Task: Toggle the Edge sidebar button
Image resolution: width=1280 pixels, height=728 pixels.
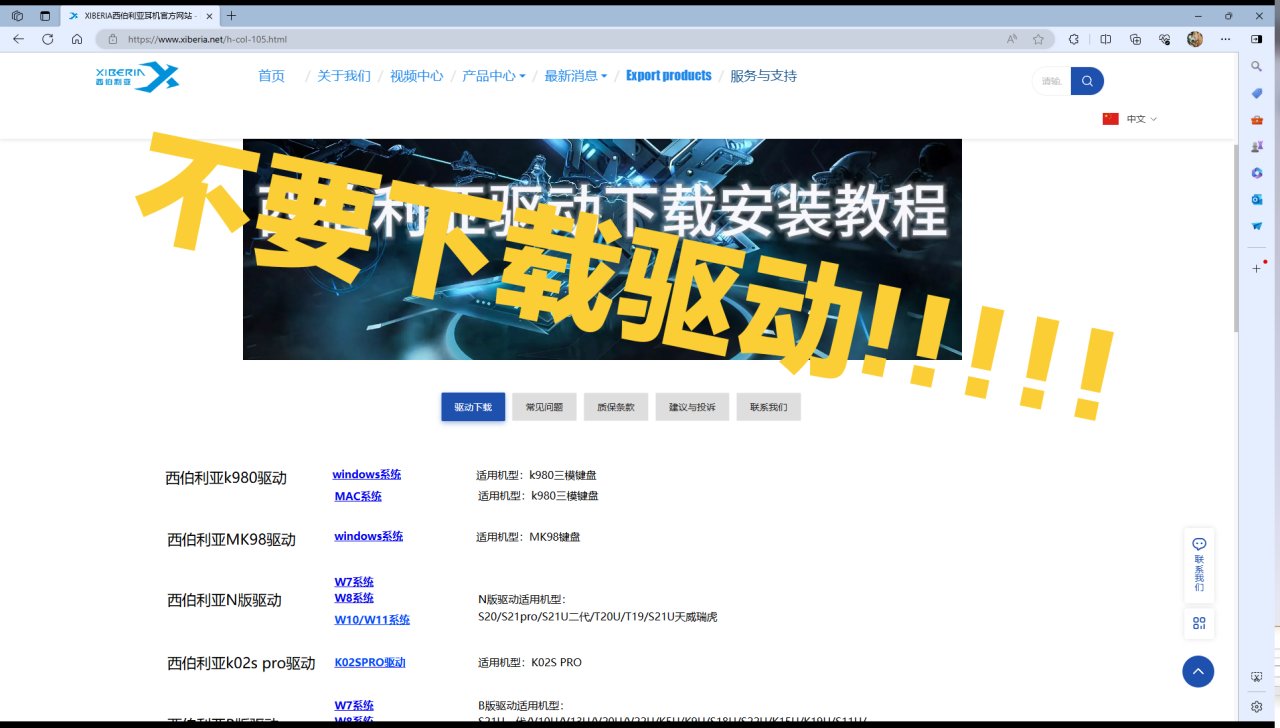Action: pyautogui.click(x=1257, y=39)
